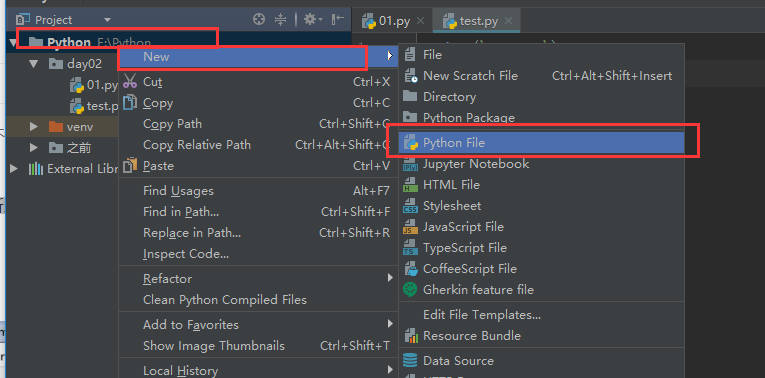The height and width of the screenshot is (378, 765).
Task: Expand the 之前 folder
Action: click(x=33, y=148)
